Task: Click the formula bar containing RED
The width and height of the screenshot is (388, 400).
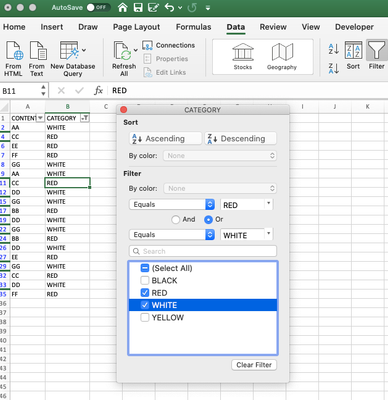Action: (x=247, y=90)
